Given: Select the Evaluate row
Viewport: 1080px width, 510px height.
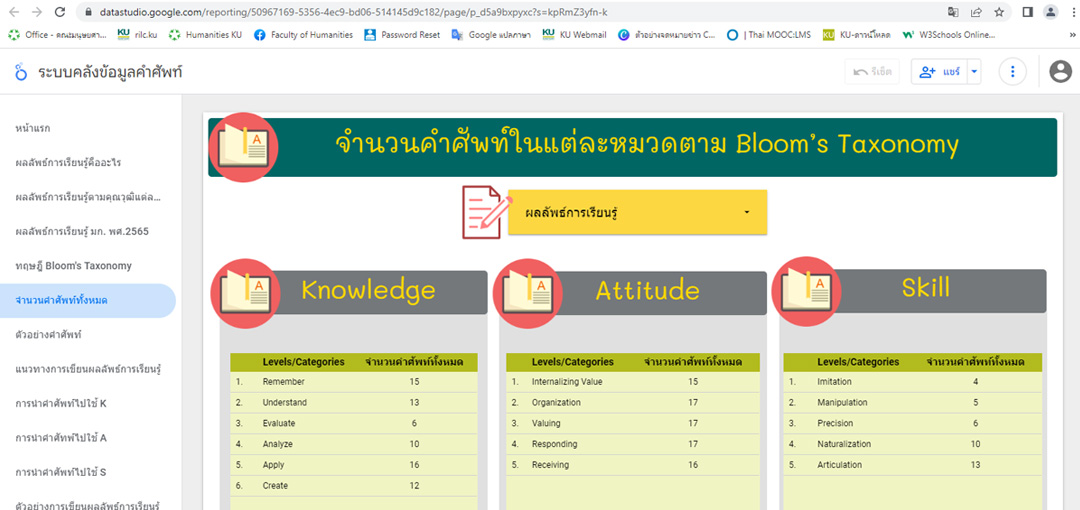Looking at the screenshot, I should coord(353,423).
